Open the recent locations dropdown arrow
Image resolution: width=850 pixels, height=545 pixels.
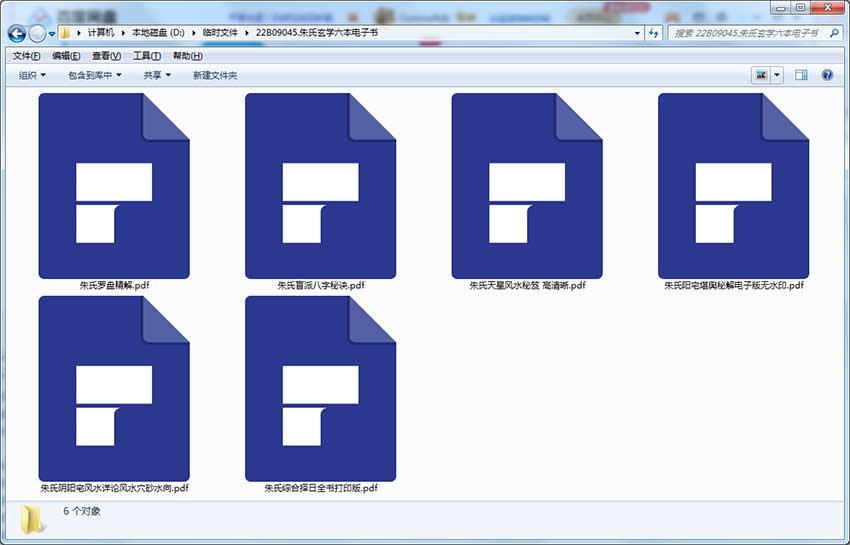pos(52,34)
